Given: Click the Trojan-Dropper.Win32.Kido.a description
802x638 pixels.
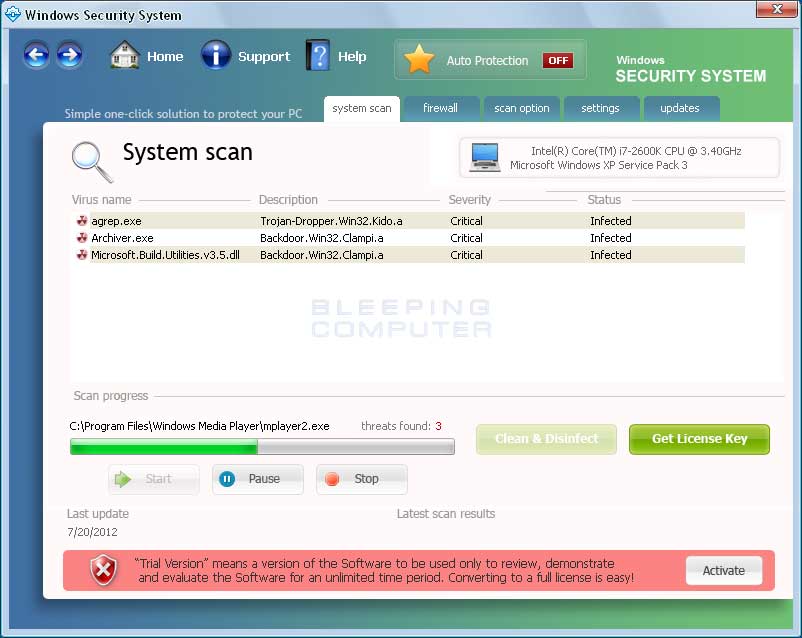Looking at the screenshot, I should pyautogui.click(x=331, y=221).
